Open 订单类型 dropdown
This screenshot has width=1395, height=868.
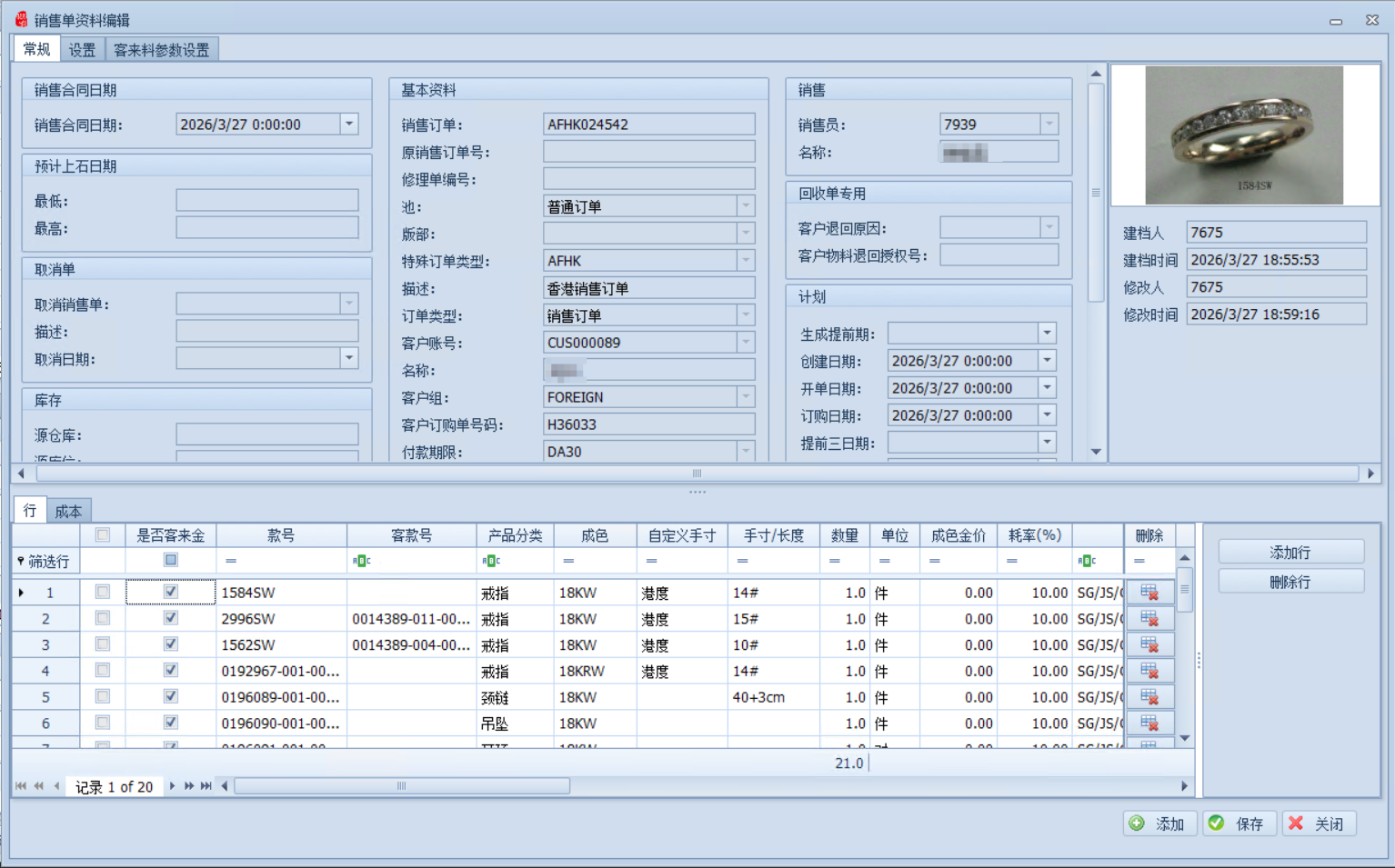click(x=746, y=315)
